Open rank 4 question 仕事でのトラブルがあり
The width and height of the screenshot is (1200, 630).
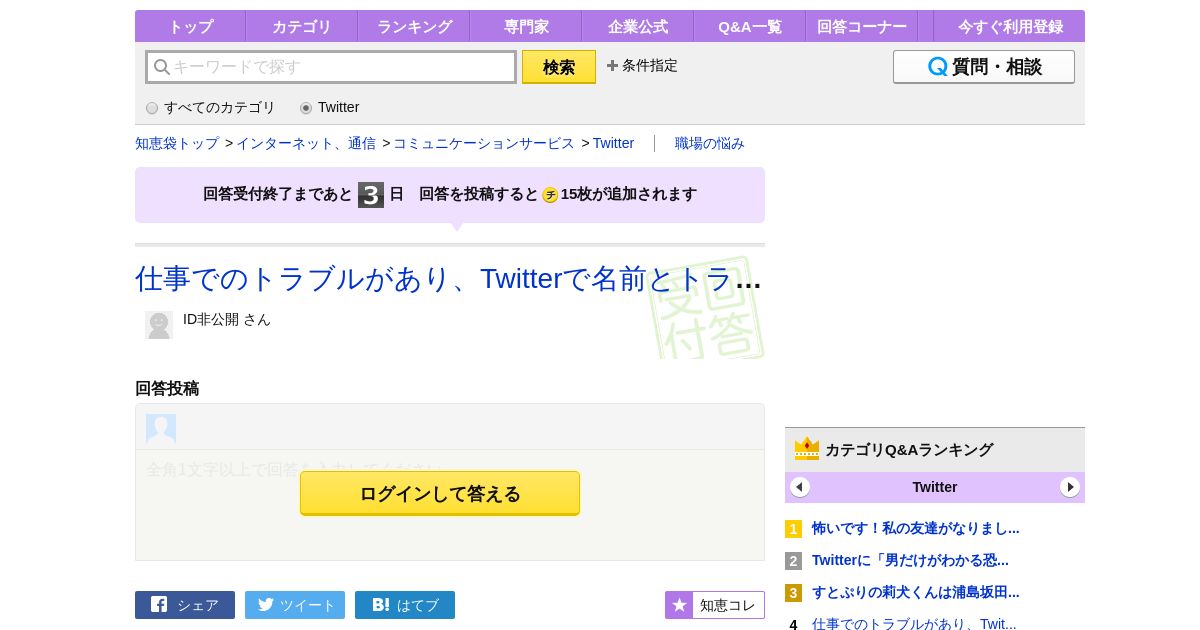[x=914, y=623]
